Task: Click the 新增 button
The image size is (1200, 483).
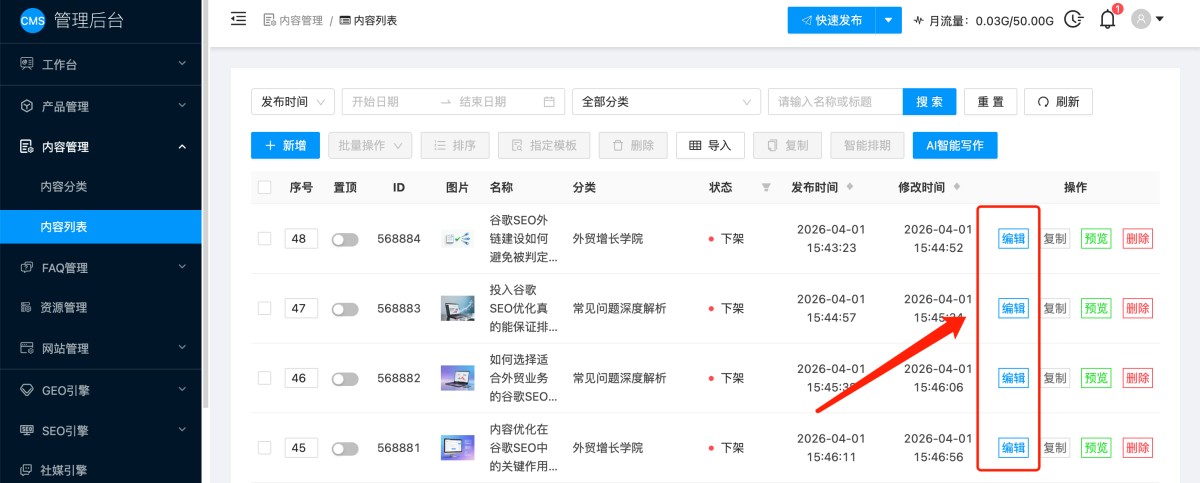Action: pos(286,145)
